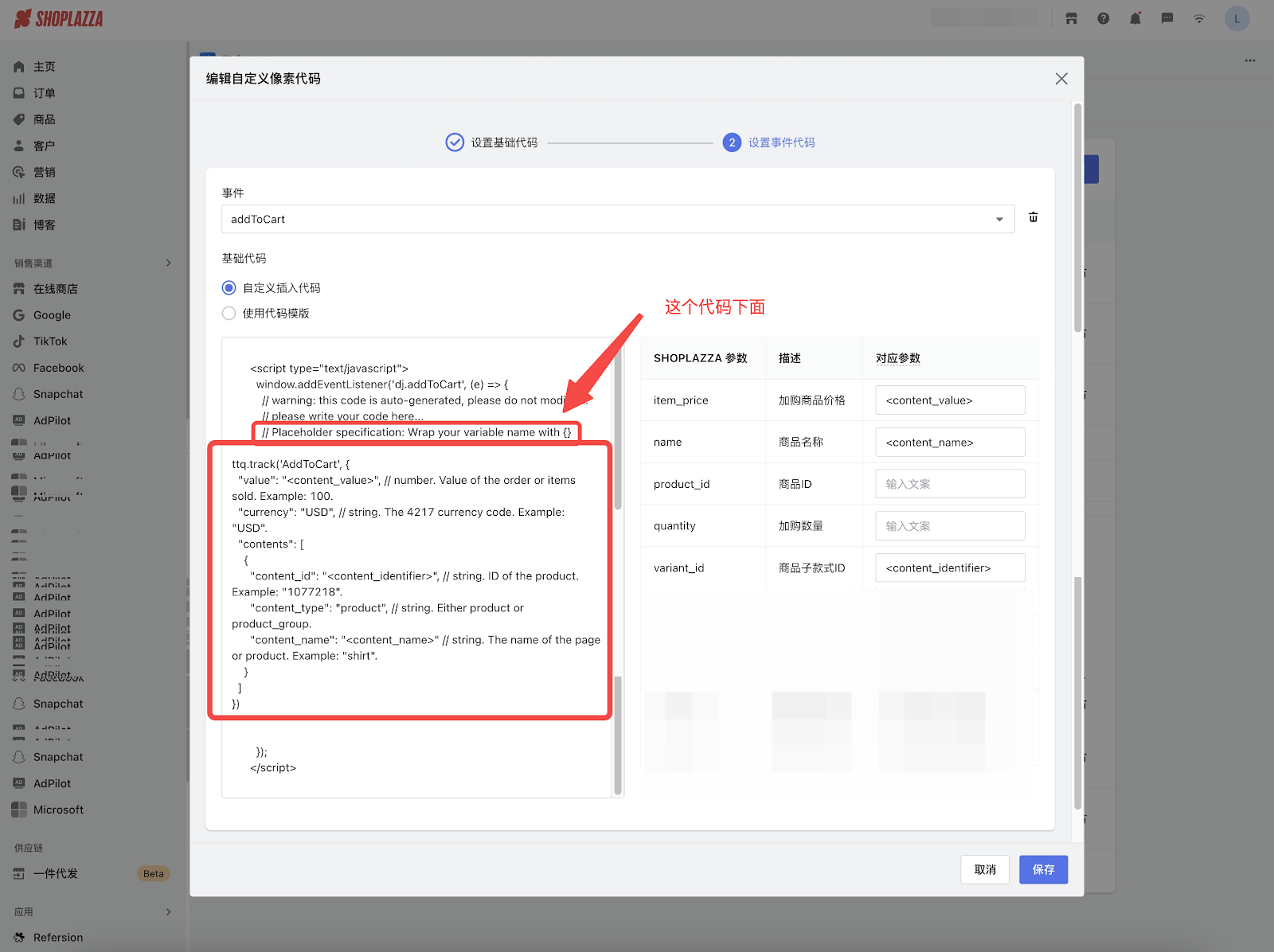
Task: Edit variant_id field content_identifier
Action: pos(950,568)
